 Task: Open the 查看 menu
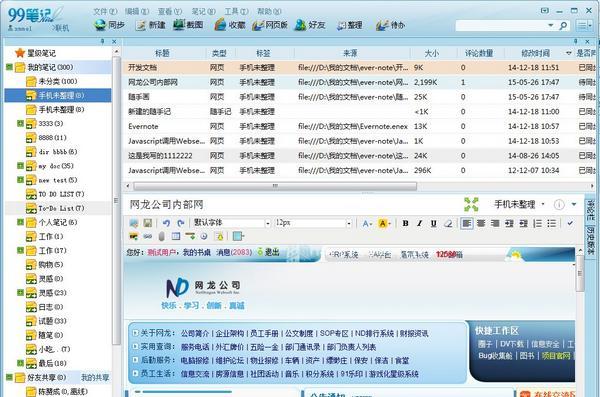click(170, 11)
